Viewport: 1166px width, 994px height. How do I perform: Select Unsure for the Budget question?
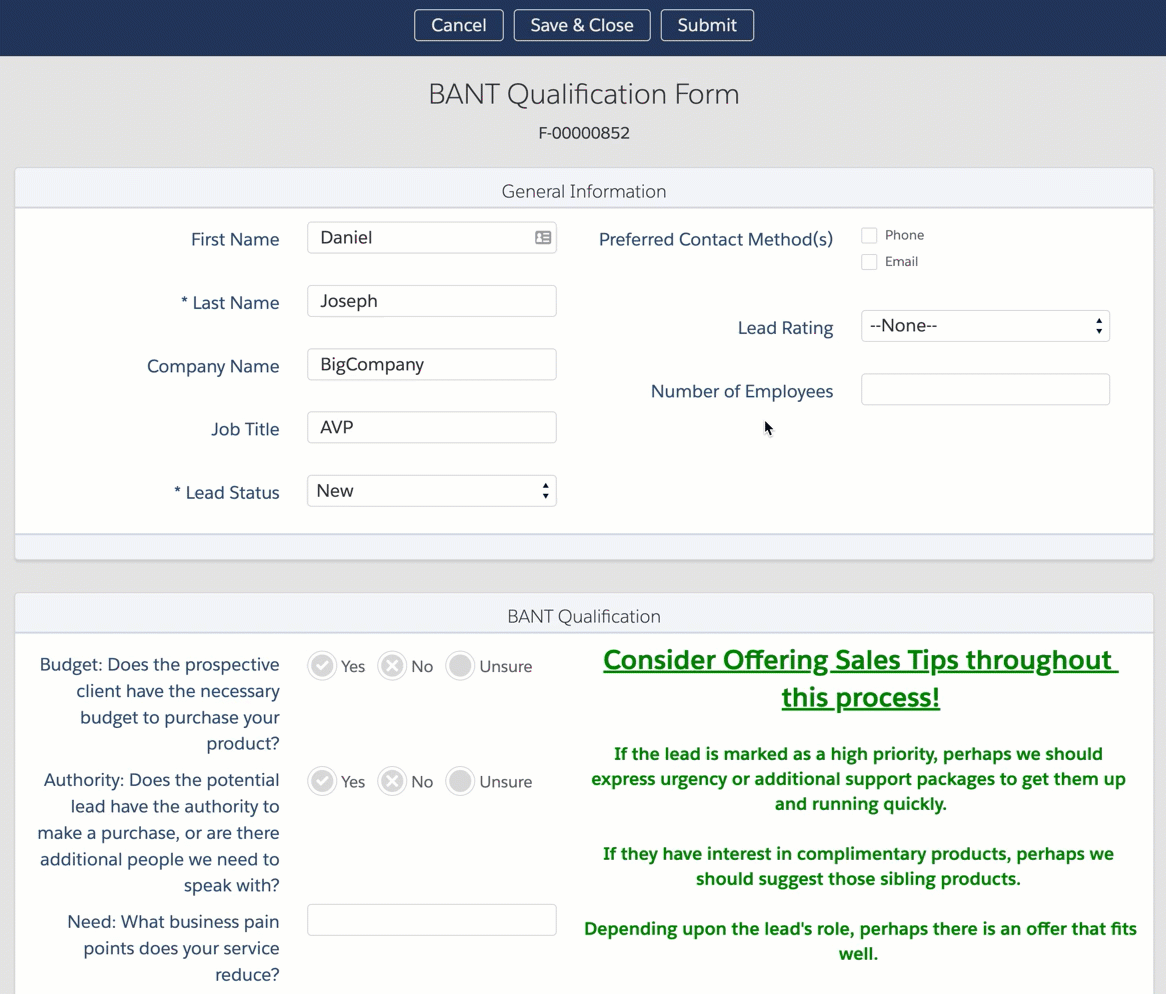(460, 666)
